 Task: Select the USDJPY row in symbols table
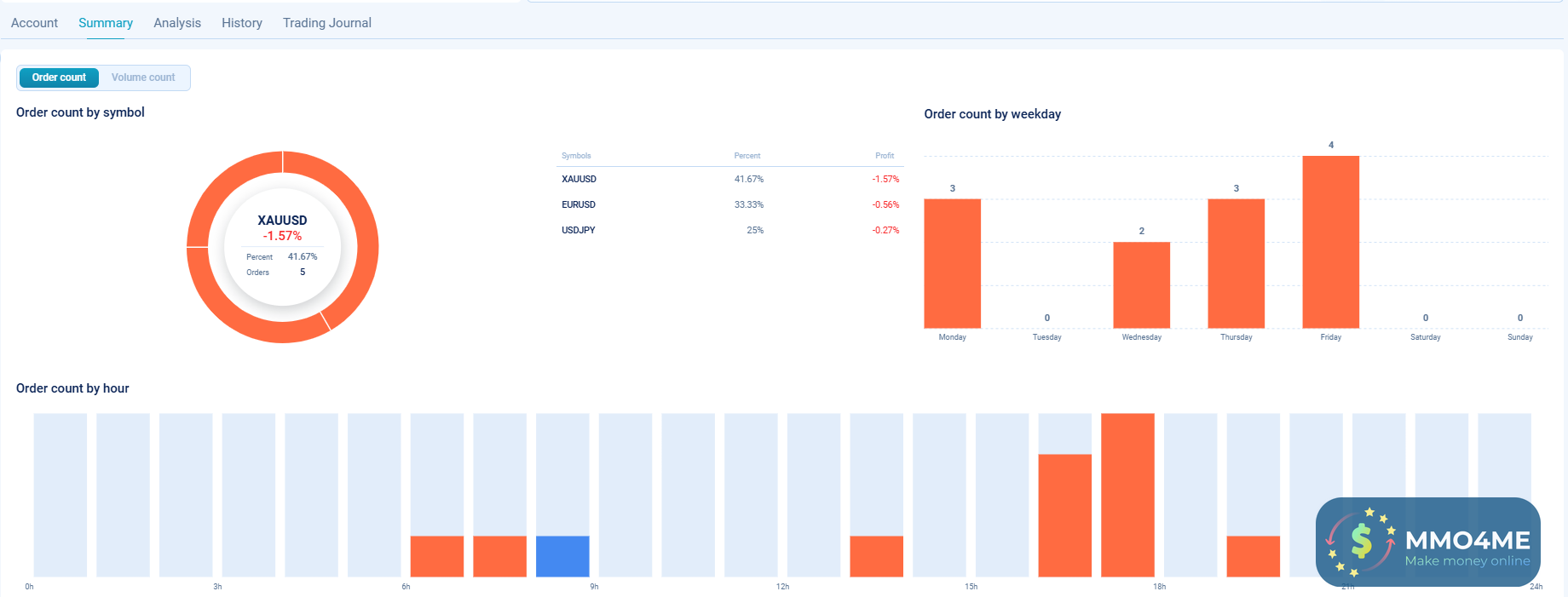[x=730, y=230]
